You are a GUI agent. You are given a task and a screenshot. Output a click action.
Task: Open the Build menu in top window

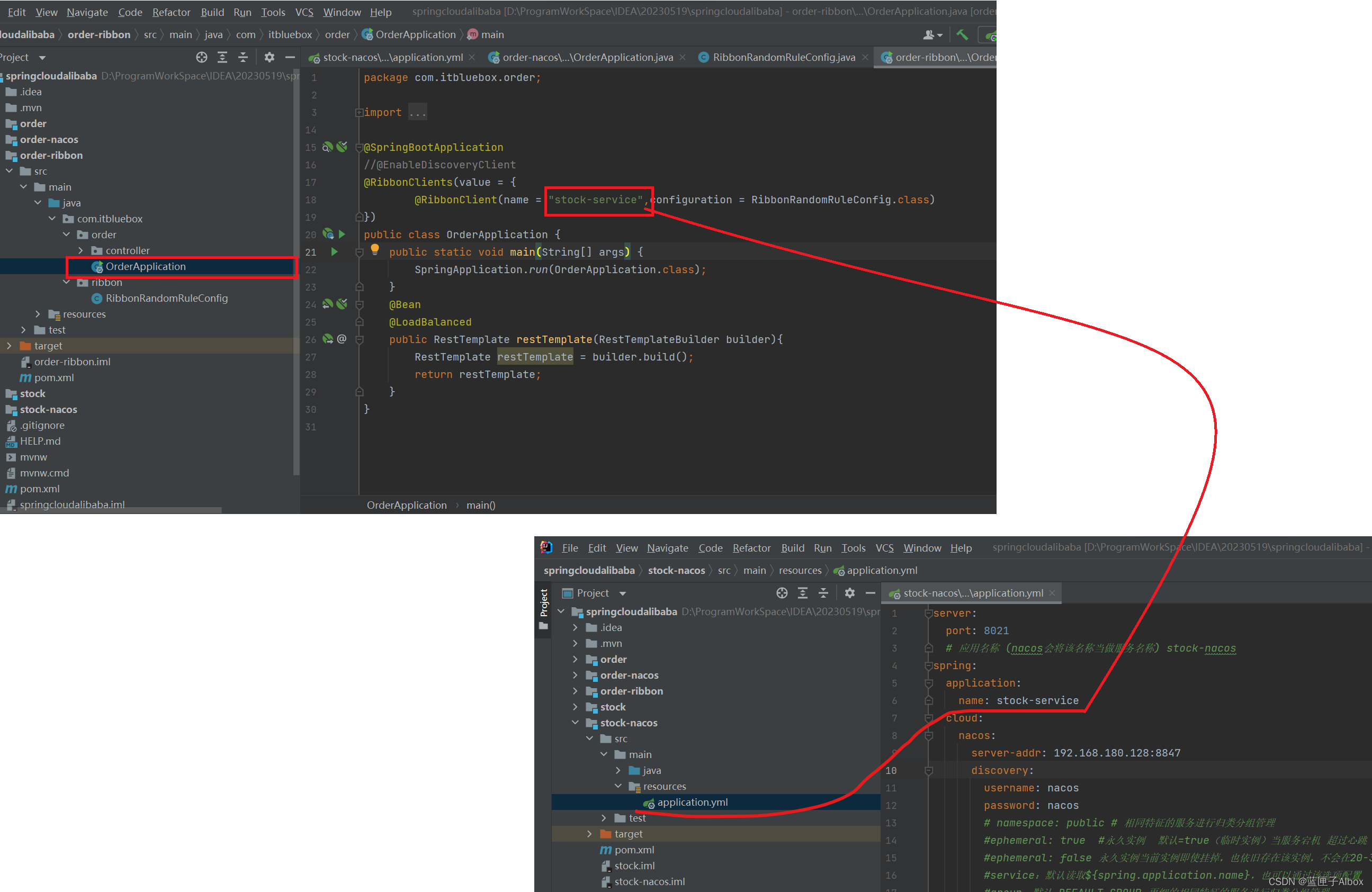coord(212,12)
